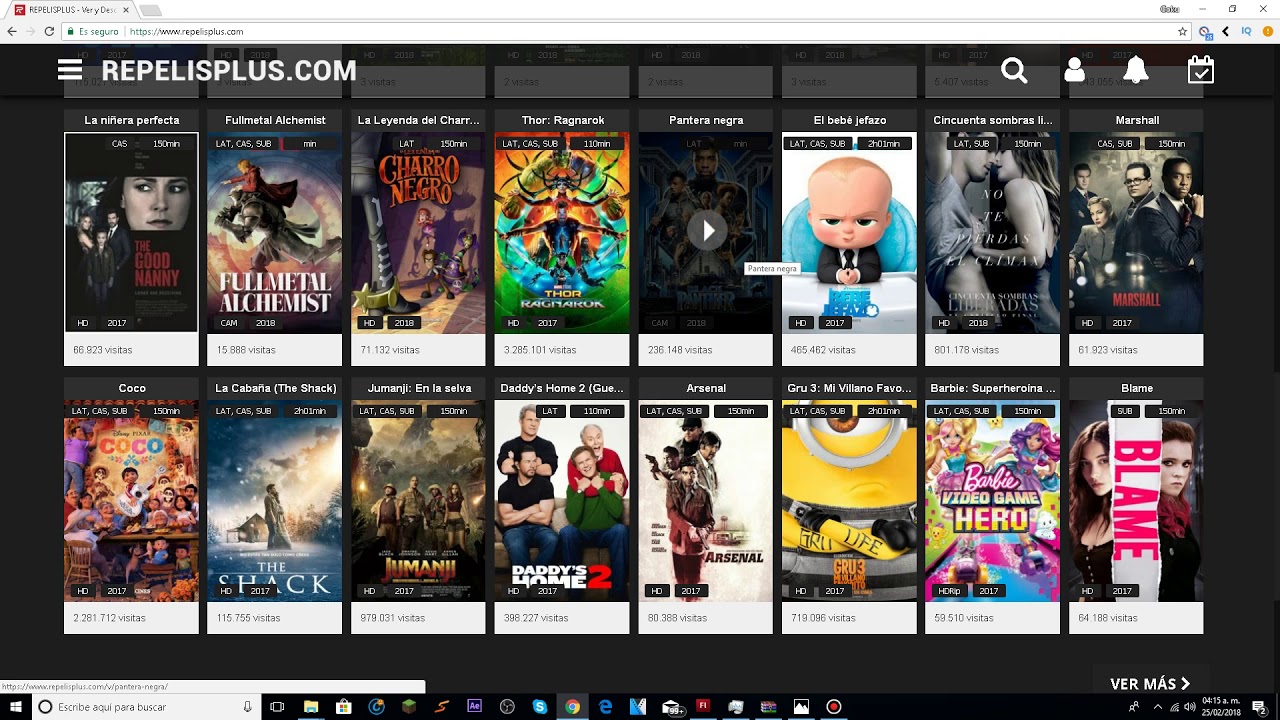Select The Good Nanny poster
1280x720 pixels.
tap(131, 232)
